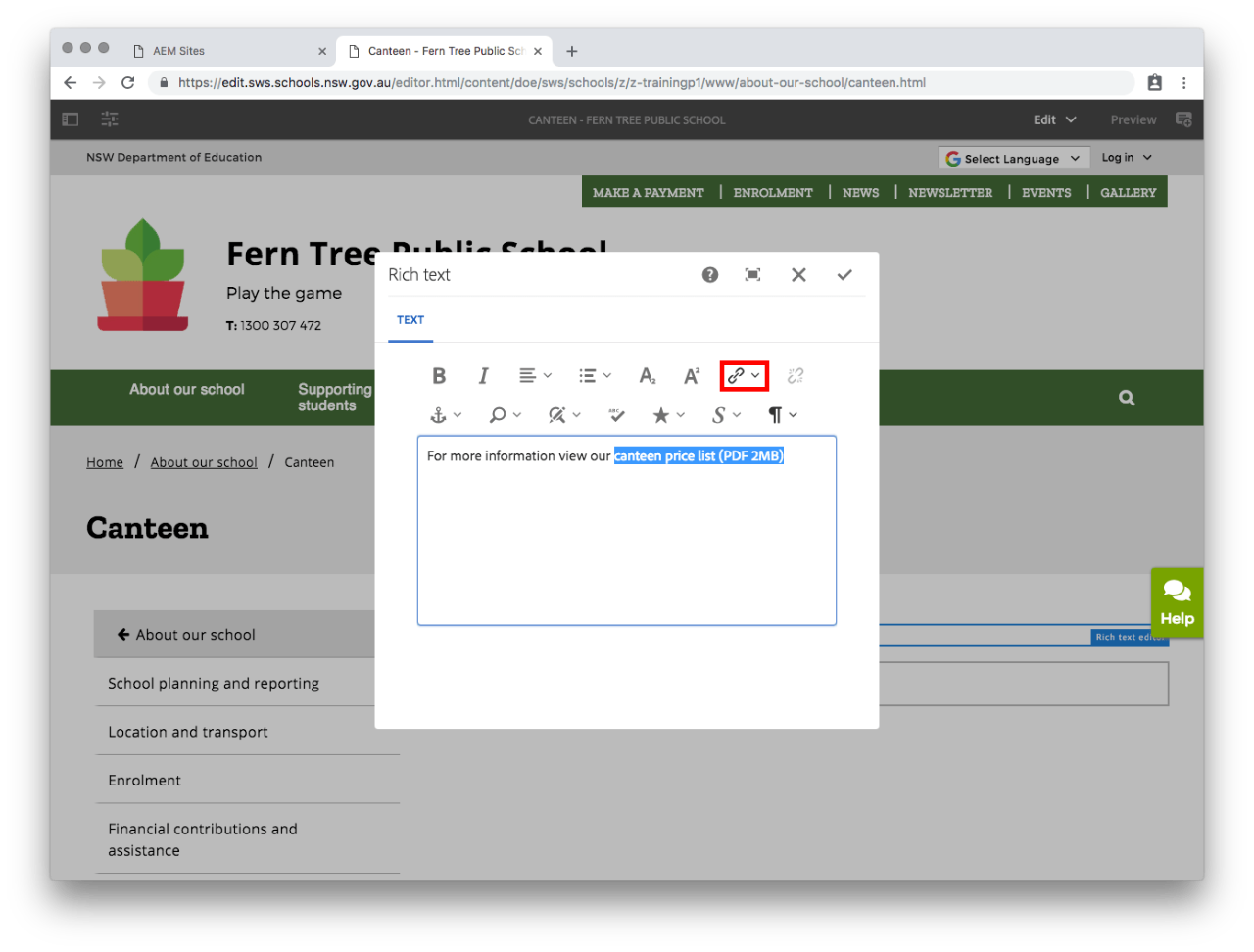Click the browser extension icon near address bar
The width and height of the screenshot is (1254, 952).
click(1155, 83)
